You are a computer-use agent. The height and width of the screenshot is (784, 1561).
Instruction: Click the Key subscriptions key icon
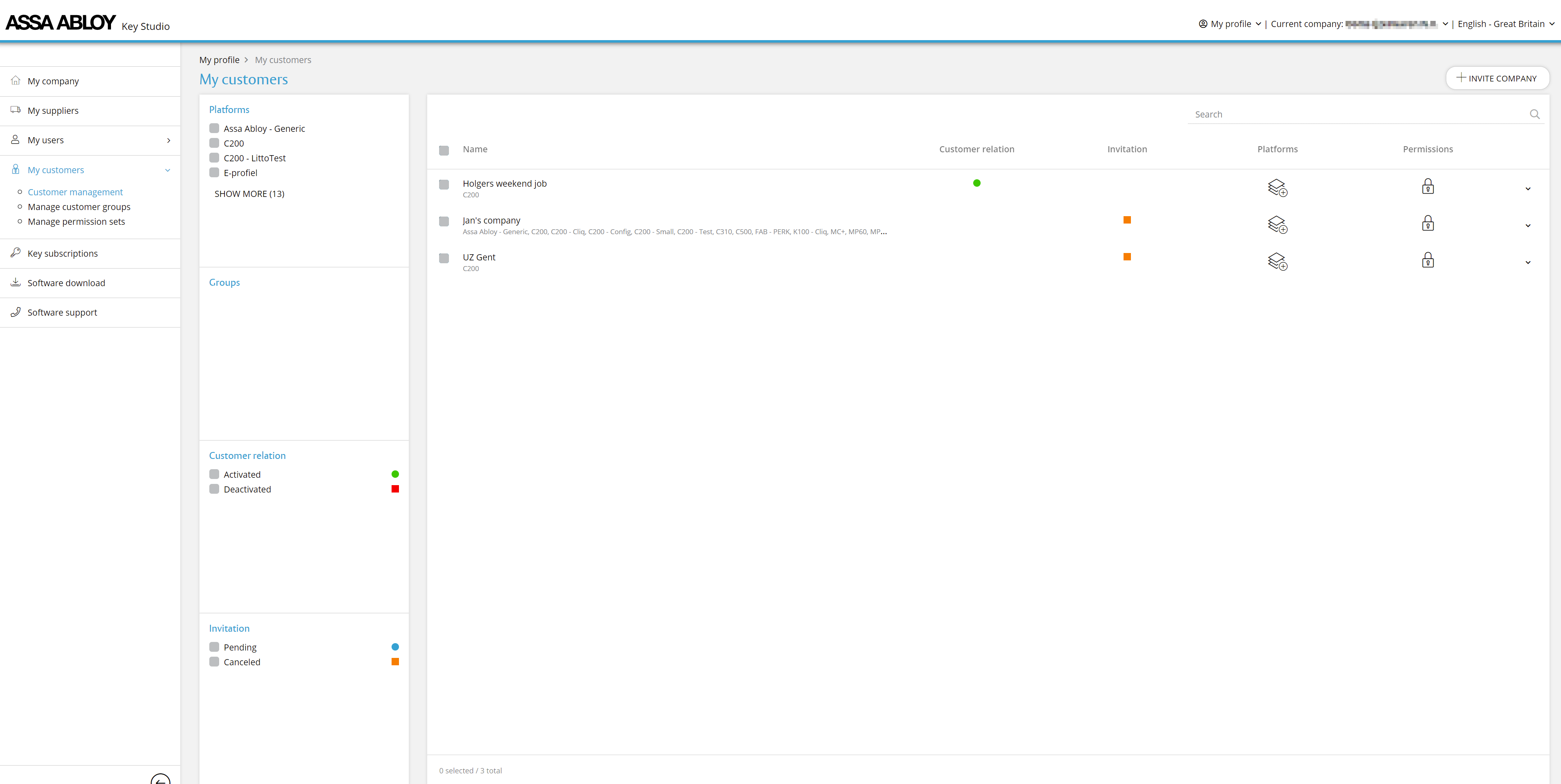coord(15,253)
